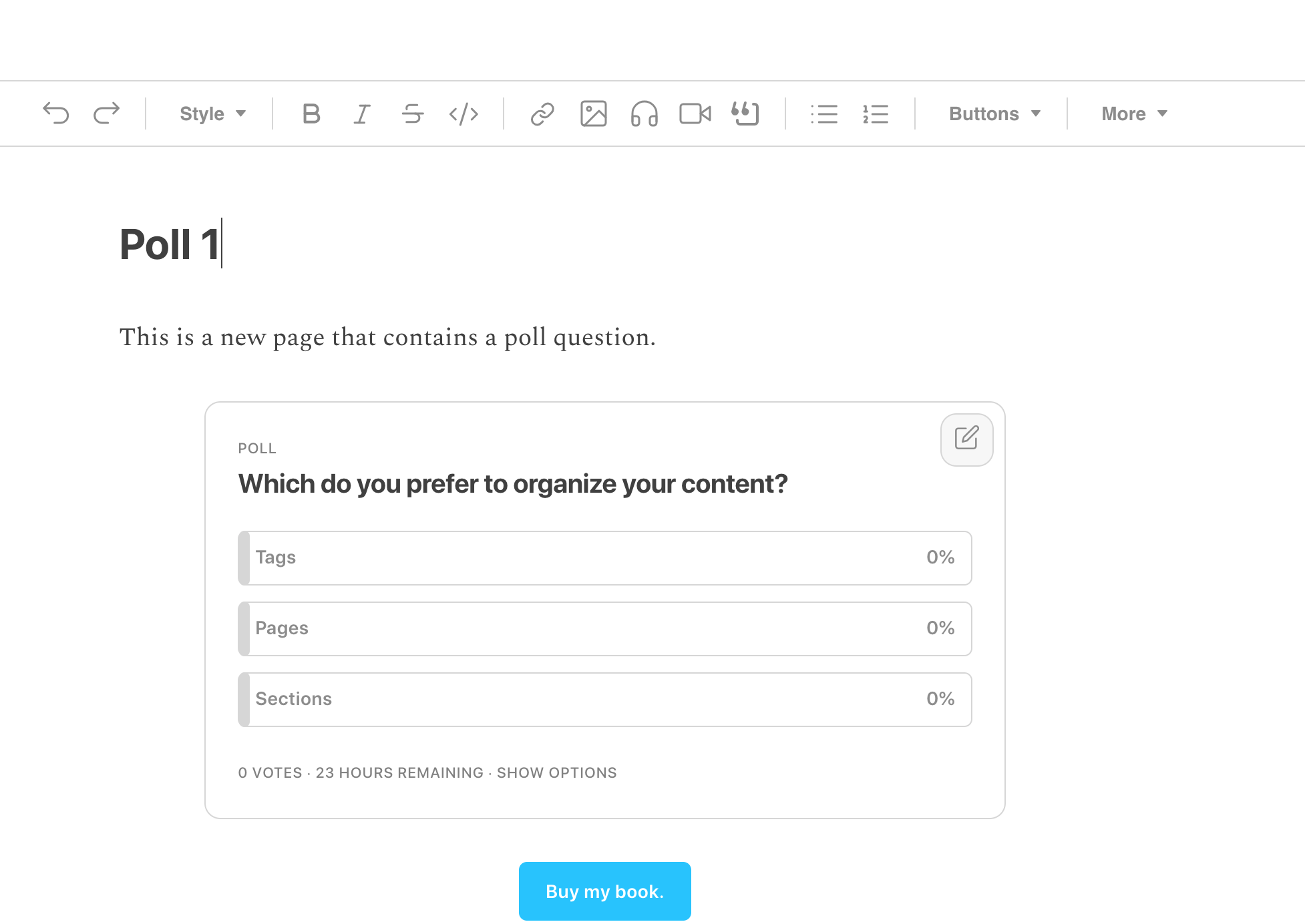Viewport: 1305px width, 924px height.
Task: Insert a code block
Action: coord(464,113)
